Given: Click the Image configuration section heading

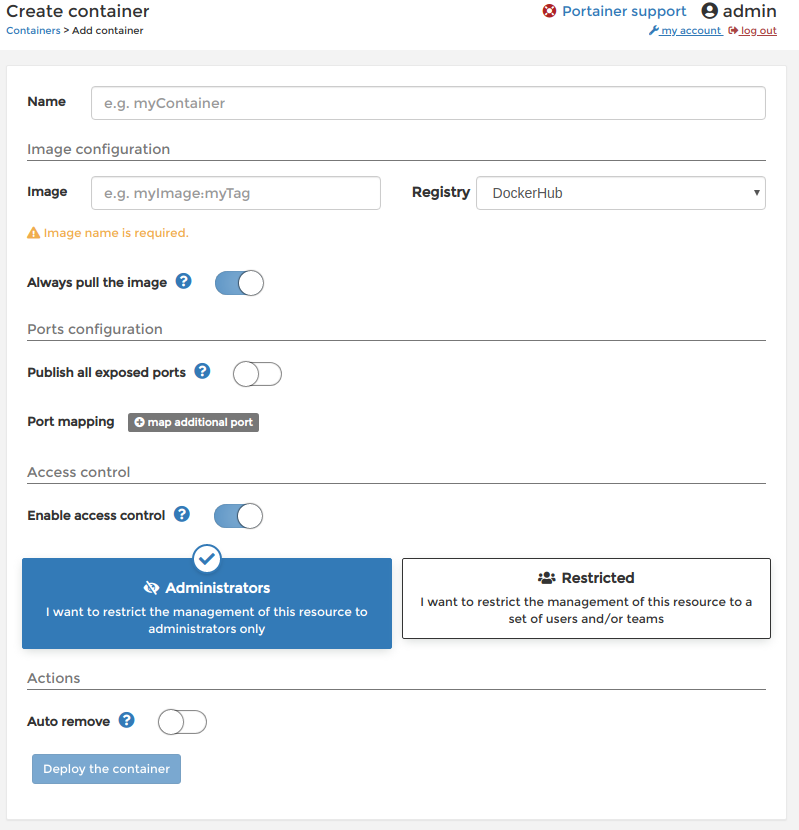Looking at the screenshot, I should (x=98, y=149).
